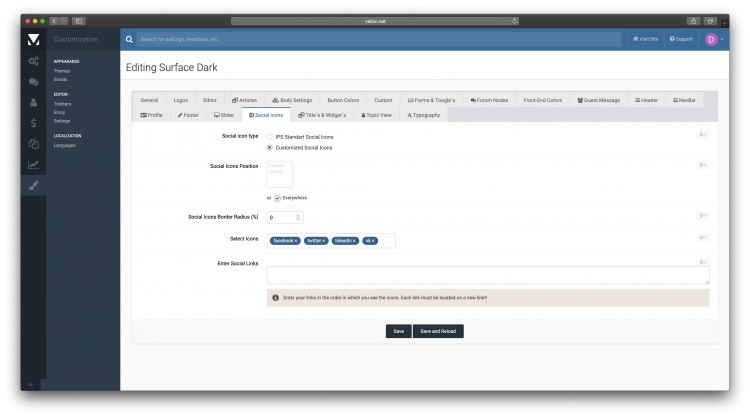Open the Social Icons Position list box
Viewport: 750px width, 418px height.
[279, 174]
